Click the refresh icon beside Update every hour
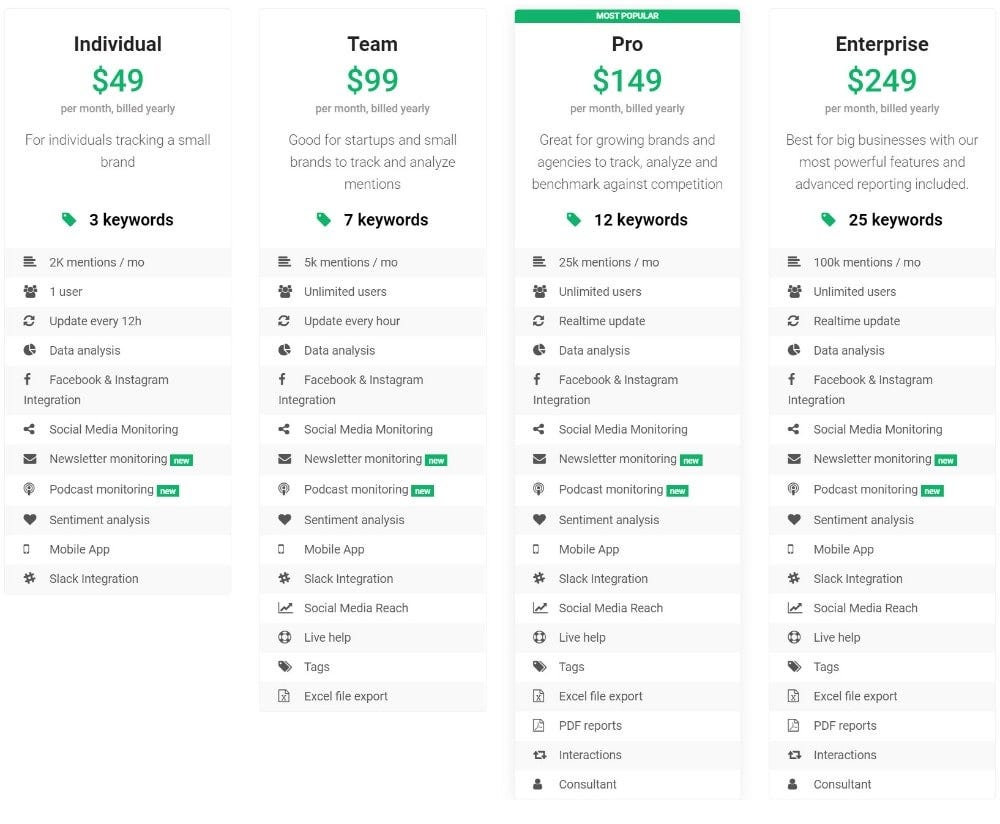This screenshot has height=824, width=1000. tap(284, 321)
